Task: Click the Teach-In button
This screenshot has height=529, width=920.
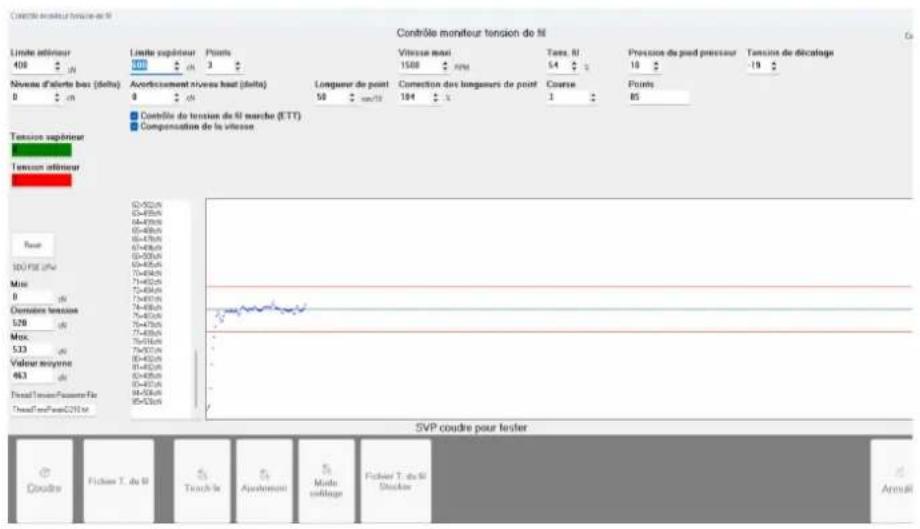Action: pos(202,481)
